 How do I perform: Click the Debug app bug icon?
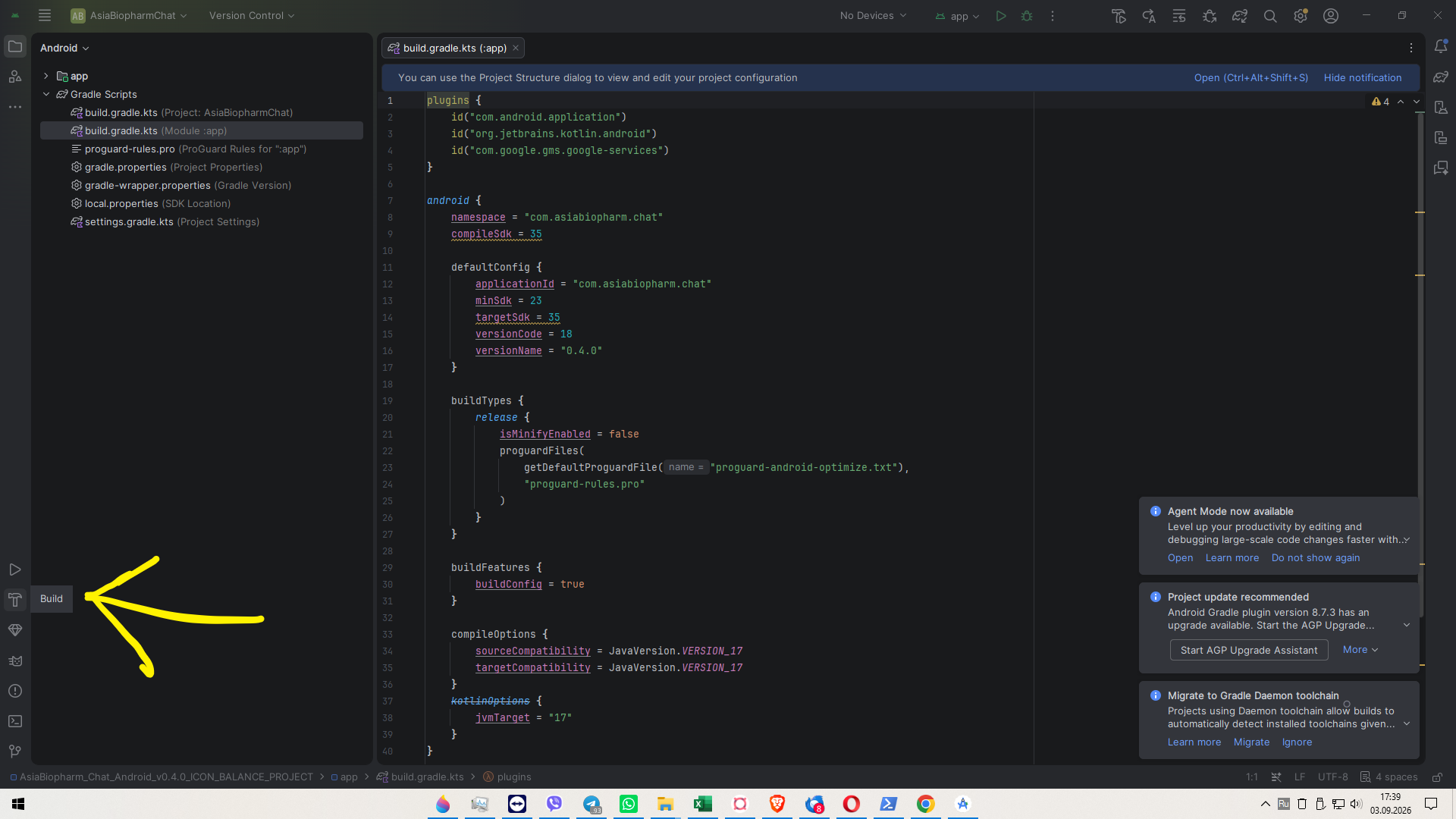point(1027,16)
